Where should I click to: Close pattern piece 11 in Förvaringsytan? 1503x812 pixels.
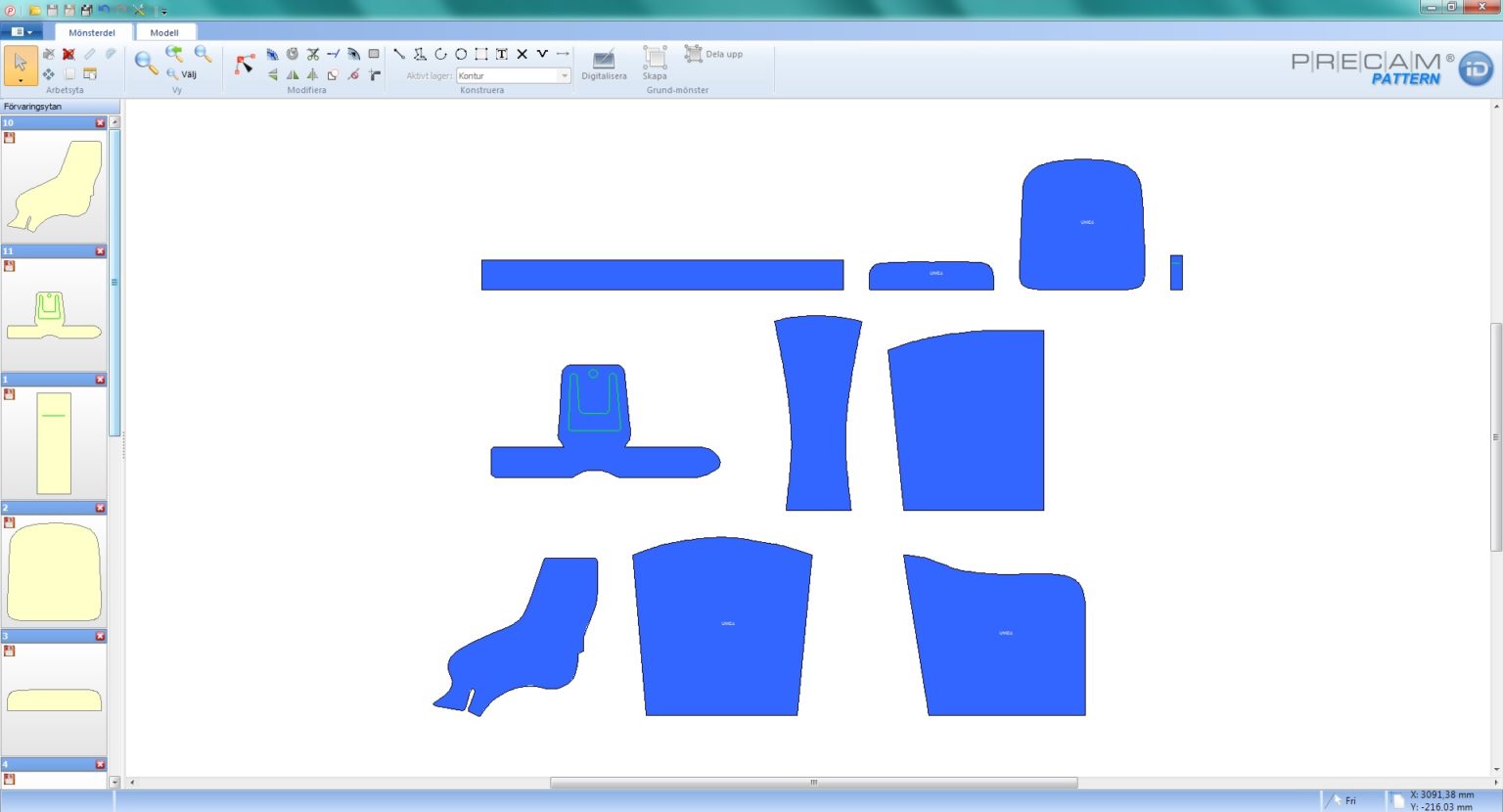click(100, 251)
